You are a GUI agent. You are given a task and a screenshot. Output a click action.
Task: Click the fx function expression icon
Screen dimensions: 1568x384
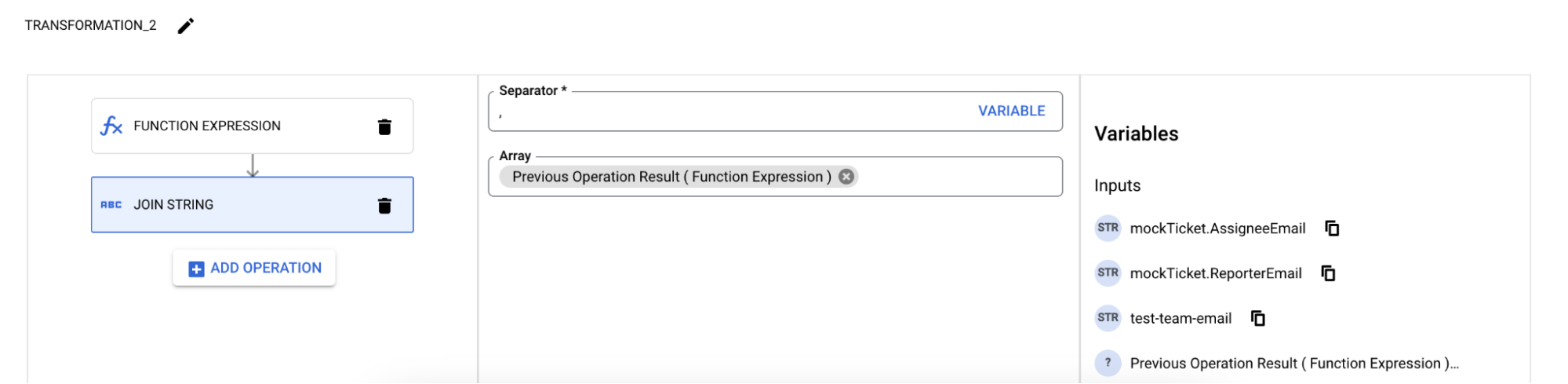coord(111,126)
